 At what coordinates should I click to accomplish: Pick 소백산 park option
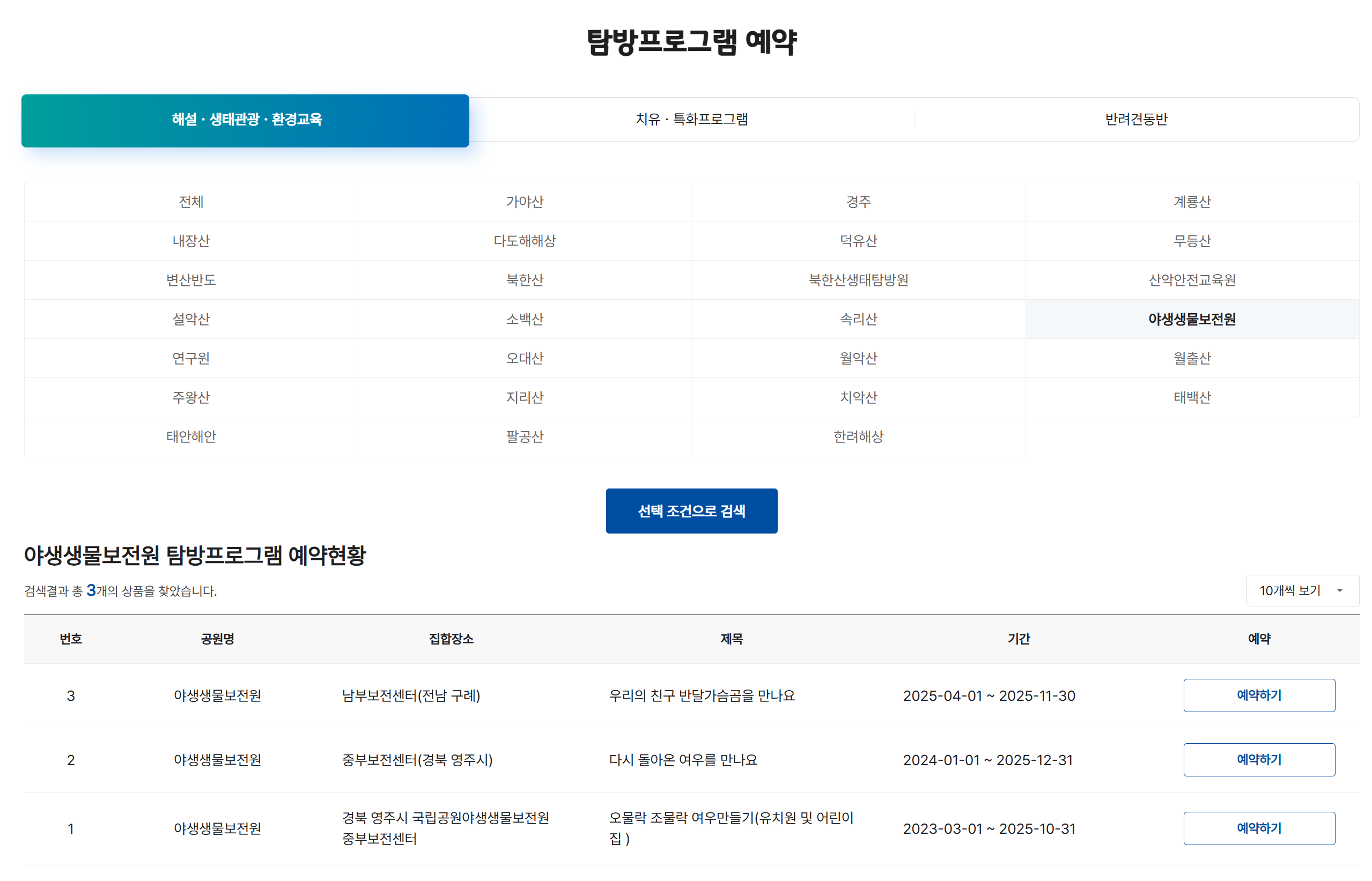tap(525, 319)
